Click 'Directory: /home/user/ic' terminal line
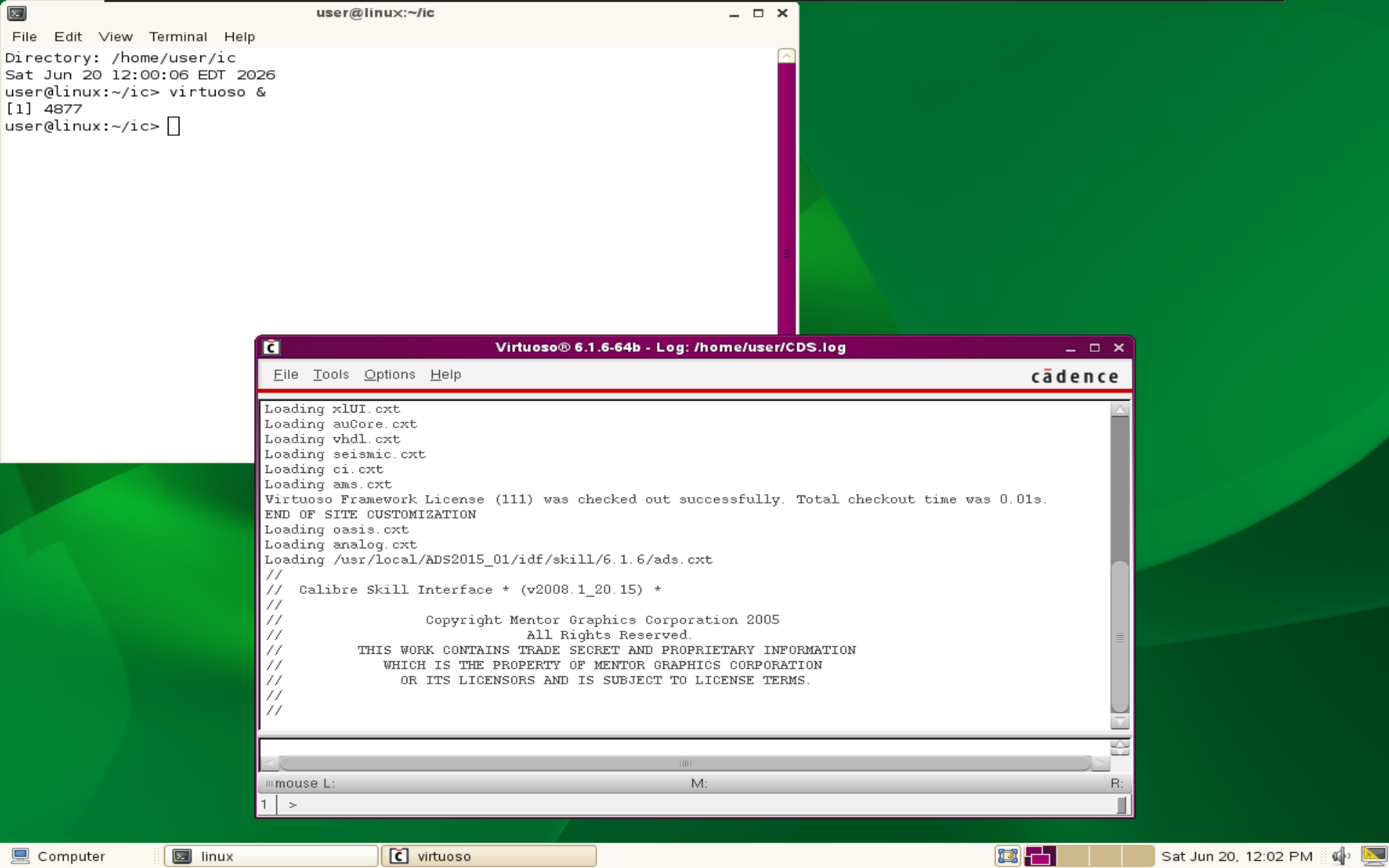This screenshot has width=1389, height=868. [x=120, y=58]
